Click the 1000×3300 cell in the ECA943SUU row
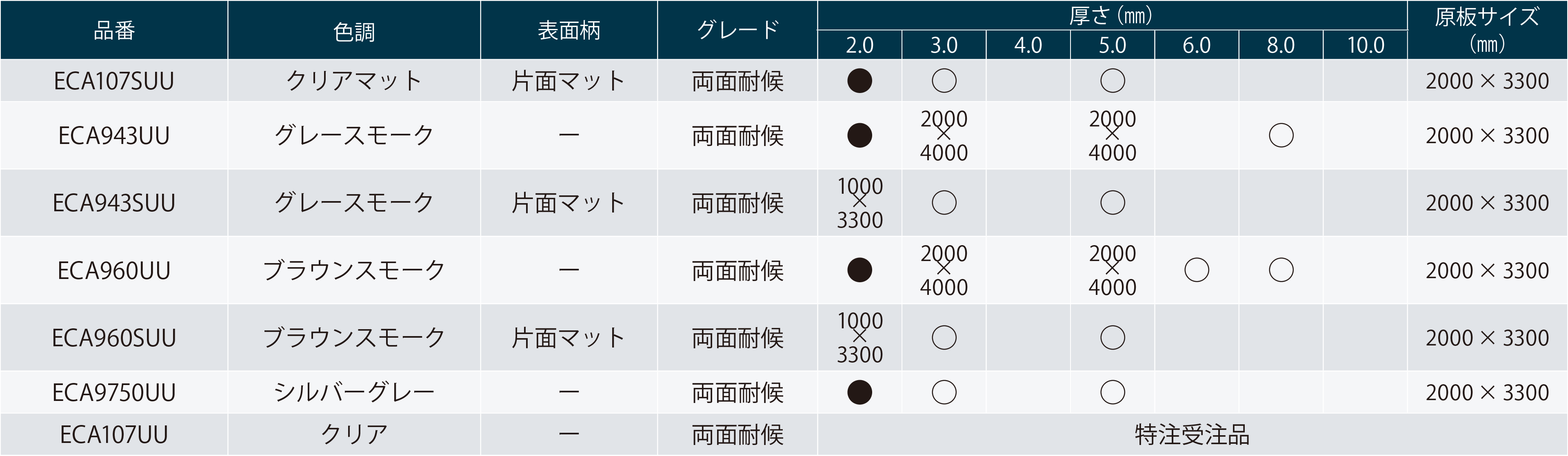Viewport: 1568px width, 456px height. click(x=860, y=202)
